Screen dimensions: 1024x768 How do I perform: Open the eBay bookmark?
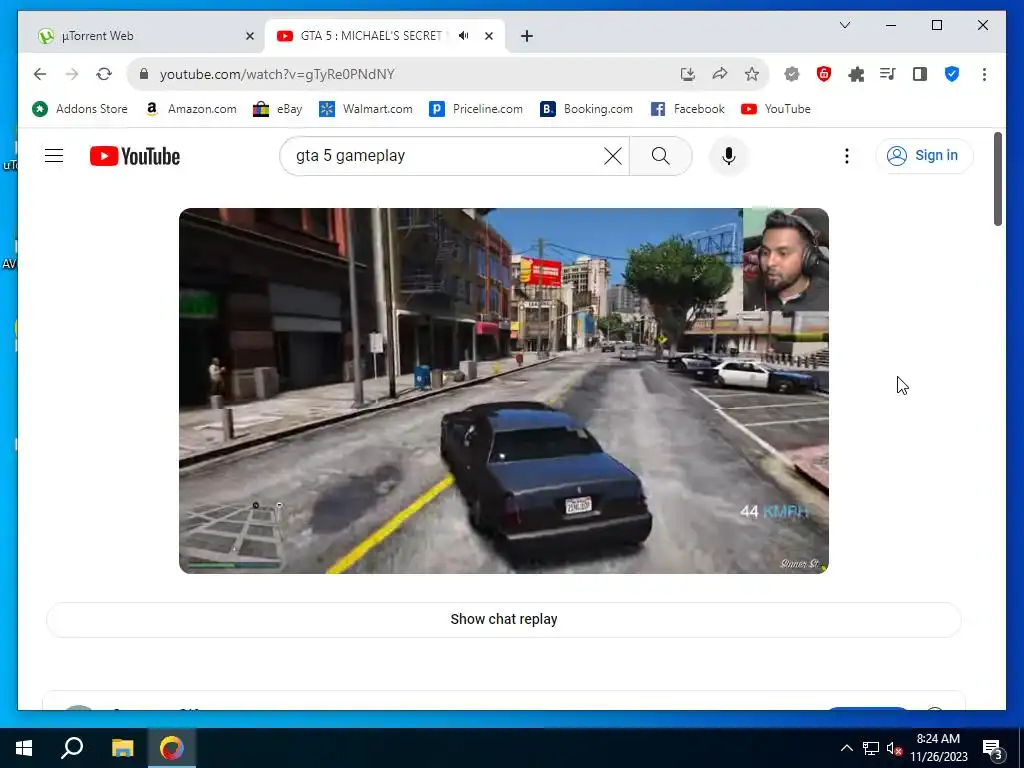click(x=278, y=109)
